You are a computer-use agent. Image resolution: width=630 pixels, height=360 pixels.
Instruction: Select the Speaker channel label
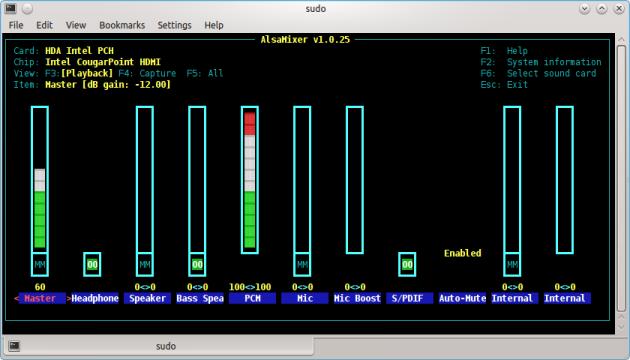(147, 299)
